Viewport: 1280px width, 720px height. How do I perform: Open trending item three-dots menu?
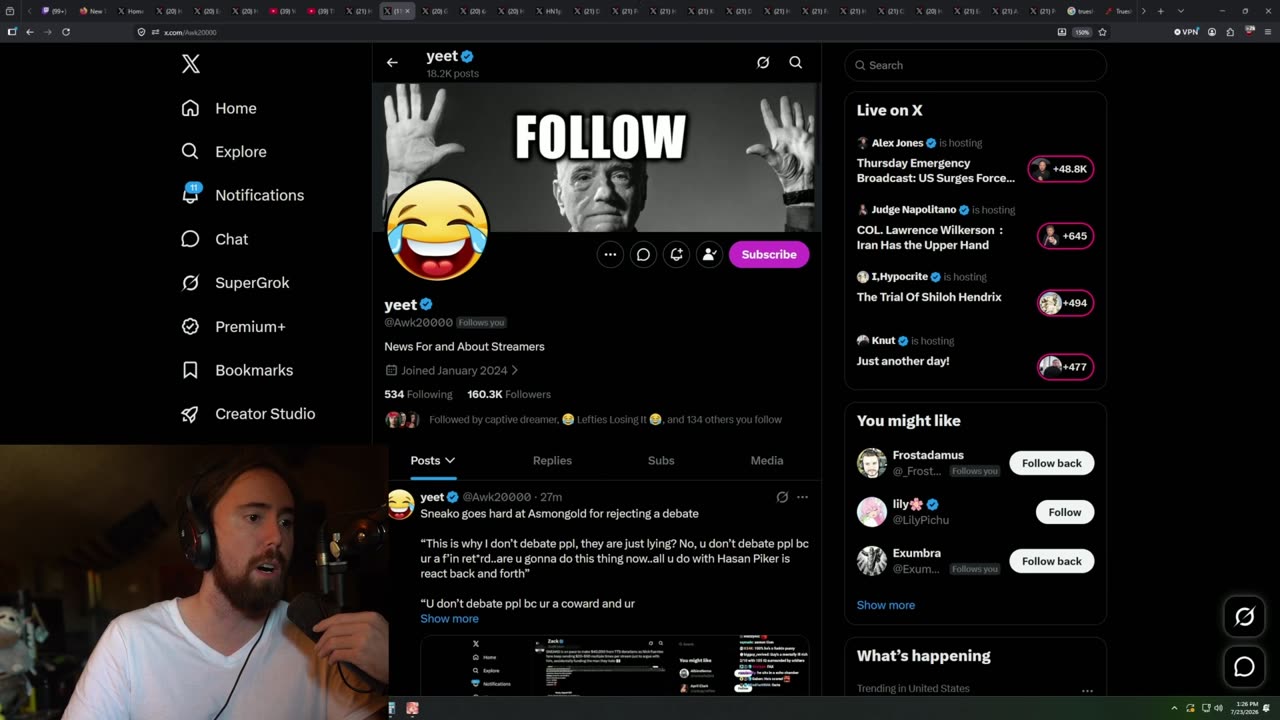tap(1087, 690)
